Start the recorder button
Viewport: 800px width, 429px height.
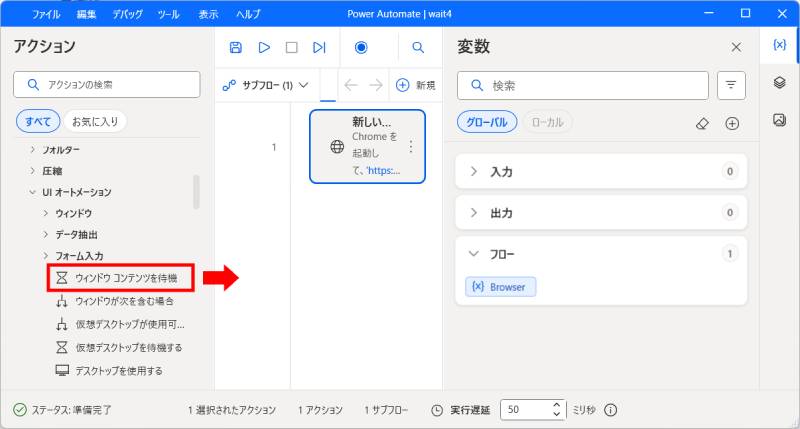(x=361, y=47)
